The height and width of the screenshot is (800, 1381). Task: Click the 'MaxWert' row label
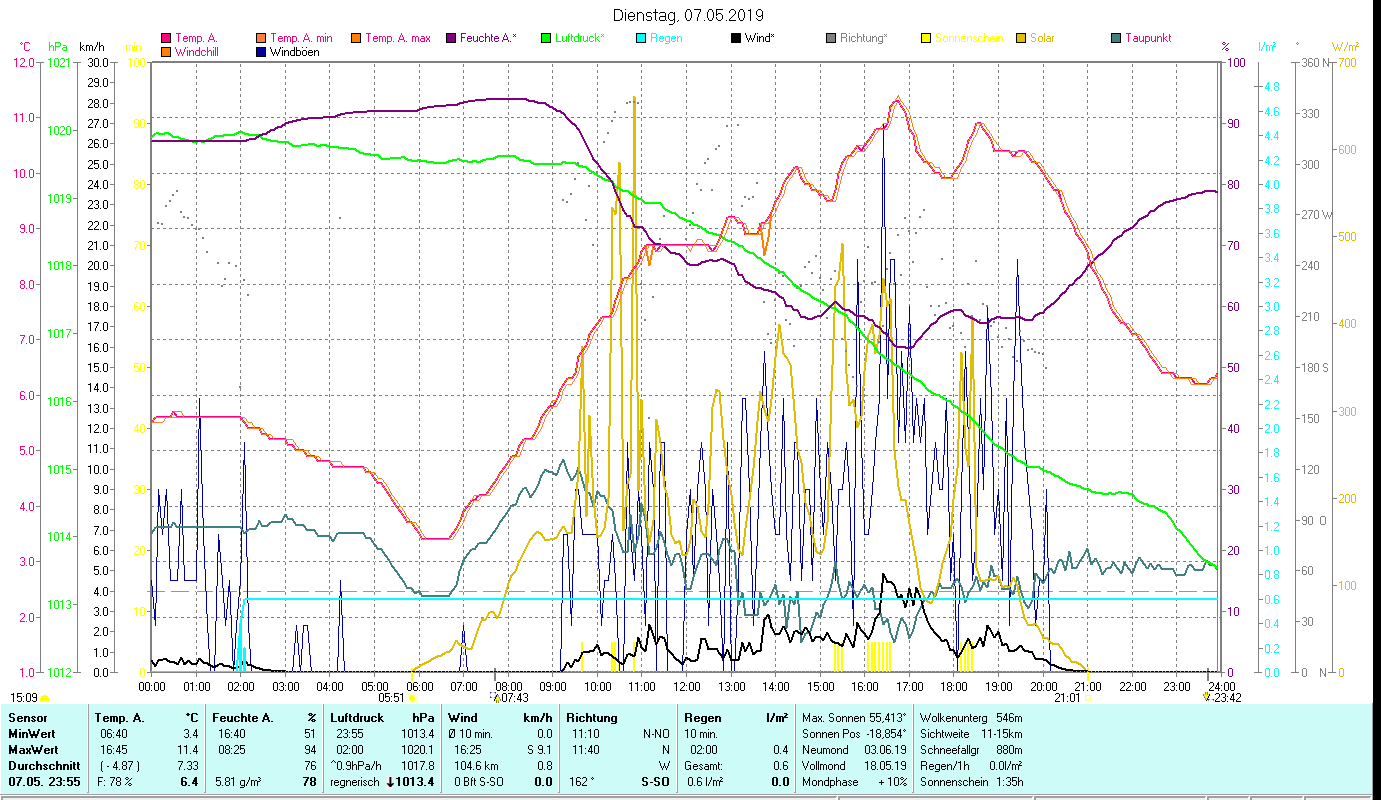pyautogui.click(x=32, y=750)
